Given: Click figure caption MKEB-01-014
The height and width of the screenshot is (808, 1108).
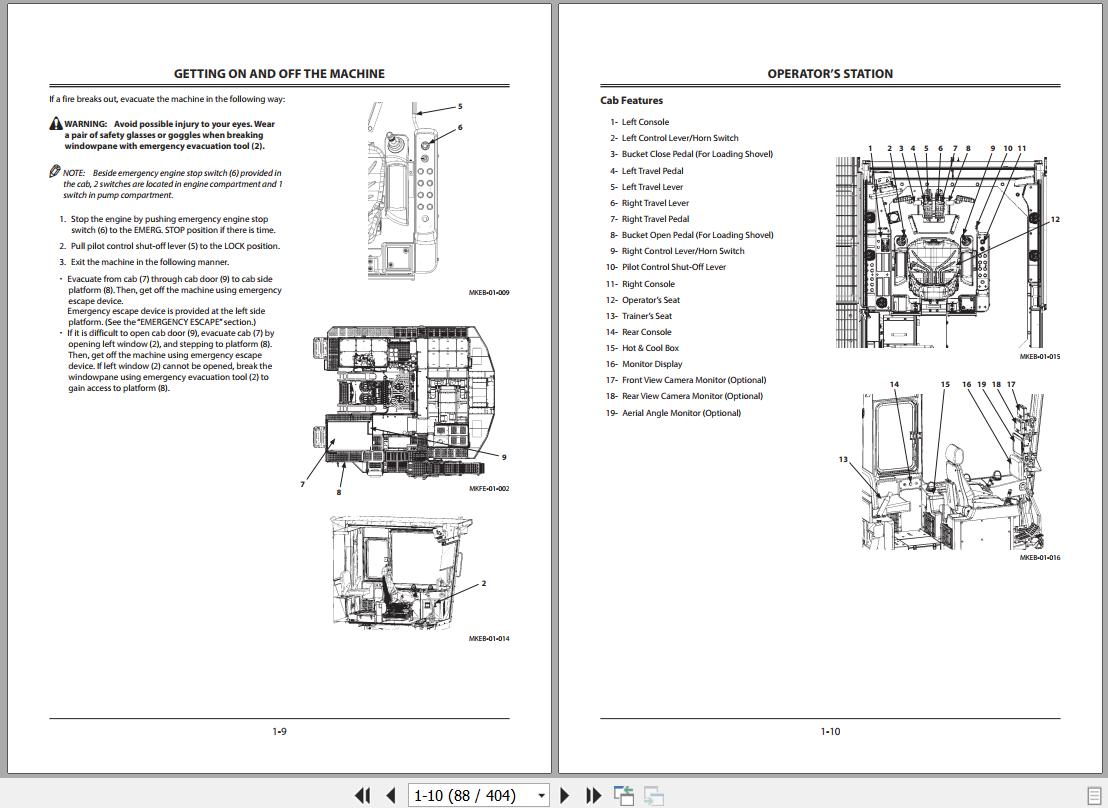Looking at the screenshot, I should tap(489, 638).
